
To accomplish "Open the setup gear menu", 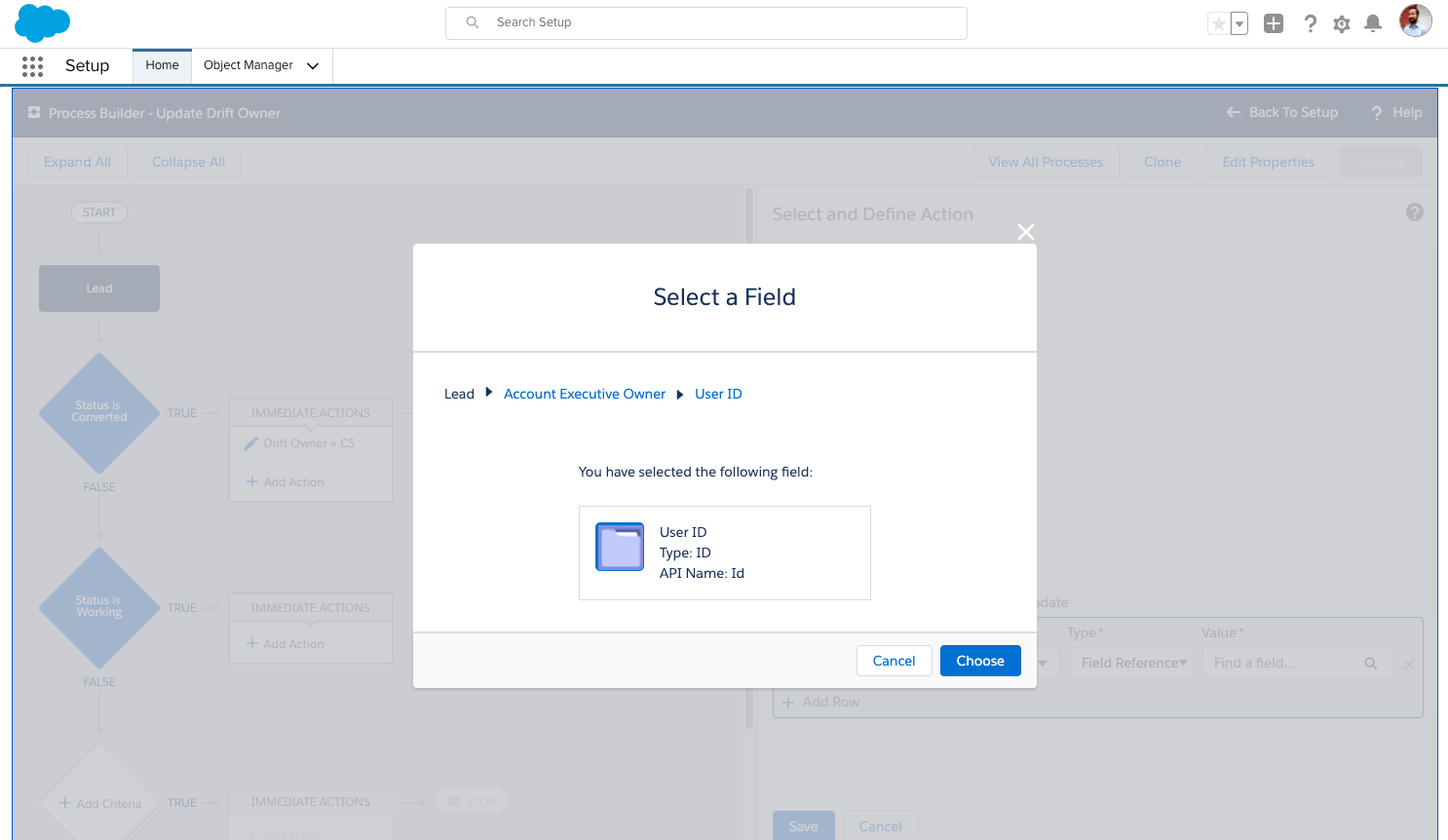I will [1342, 23].
